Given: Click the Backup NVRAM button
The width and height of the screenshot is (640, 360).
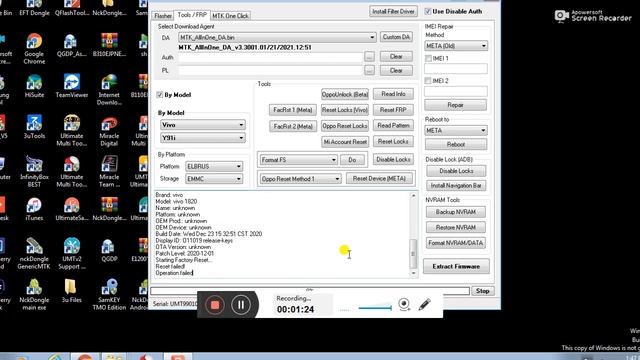Looking at the screenshot, I should coord(456,212).
